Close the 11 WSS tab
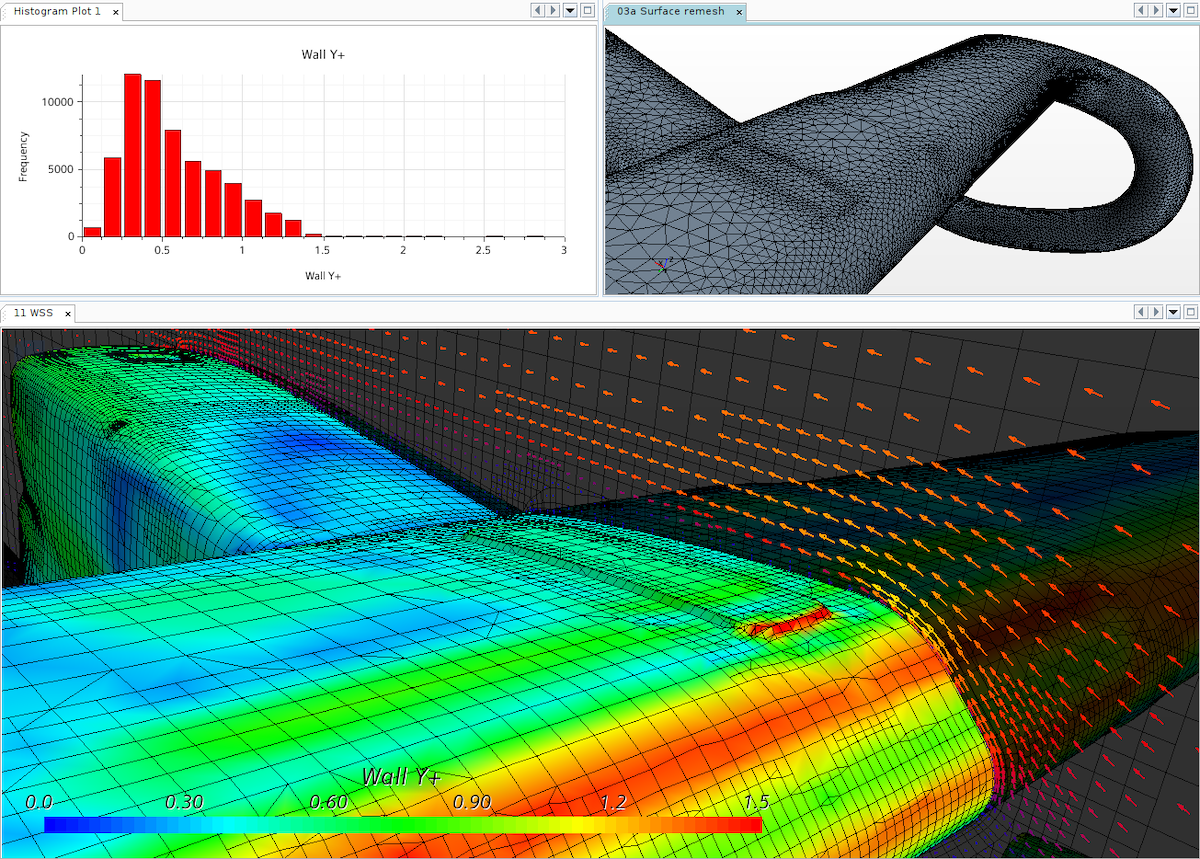The image size is (1200, 859). (68, 313)
